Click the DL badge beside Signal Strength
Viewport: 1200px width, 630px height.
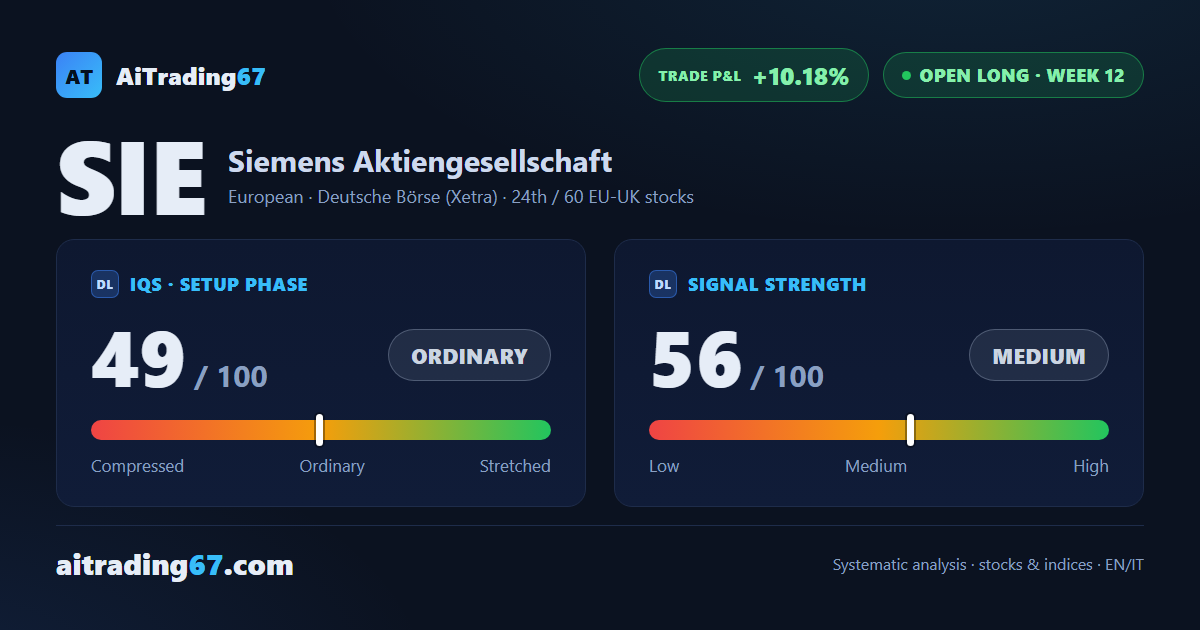click(x=663, y=284)
